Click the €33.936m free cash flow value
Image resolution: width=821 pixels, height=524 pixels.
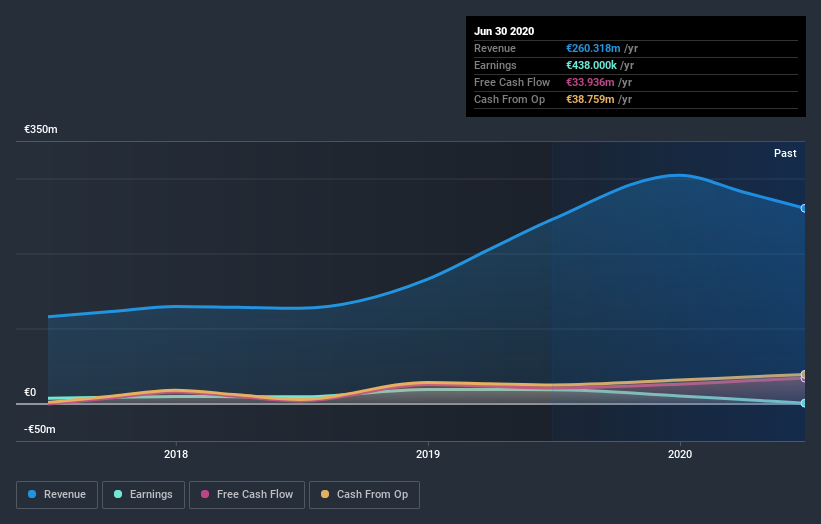click(x=590, y=82)
